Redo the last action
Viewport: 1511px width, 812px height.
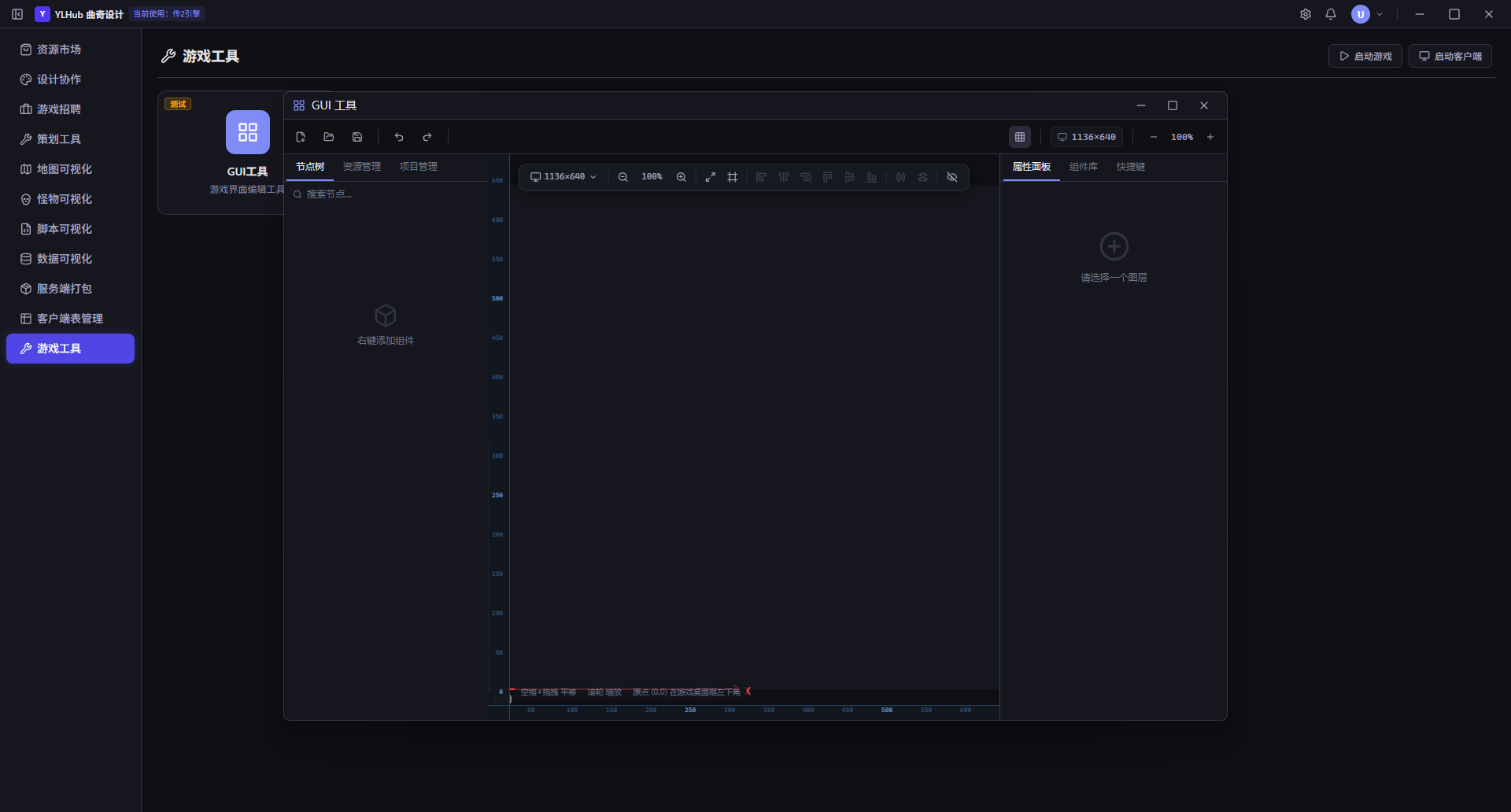click(427, 137)
